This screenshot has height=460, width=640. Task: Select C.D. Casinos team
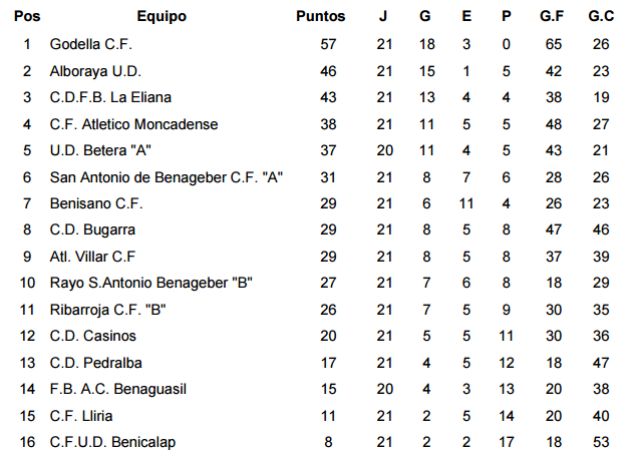[x=93, y=336]
